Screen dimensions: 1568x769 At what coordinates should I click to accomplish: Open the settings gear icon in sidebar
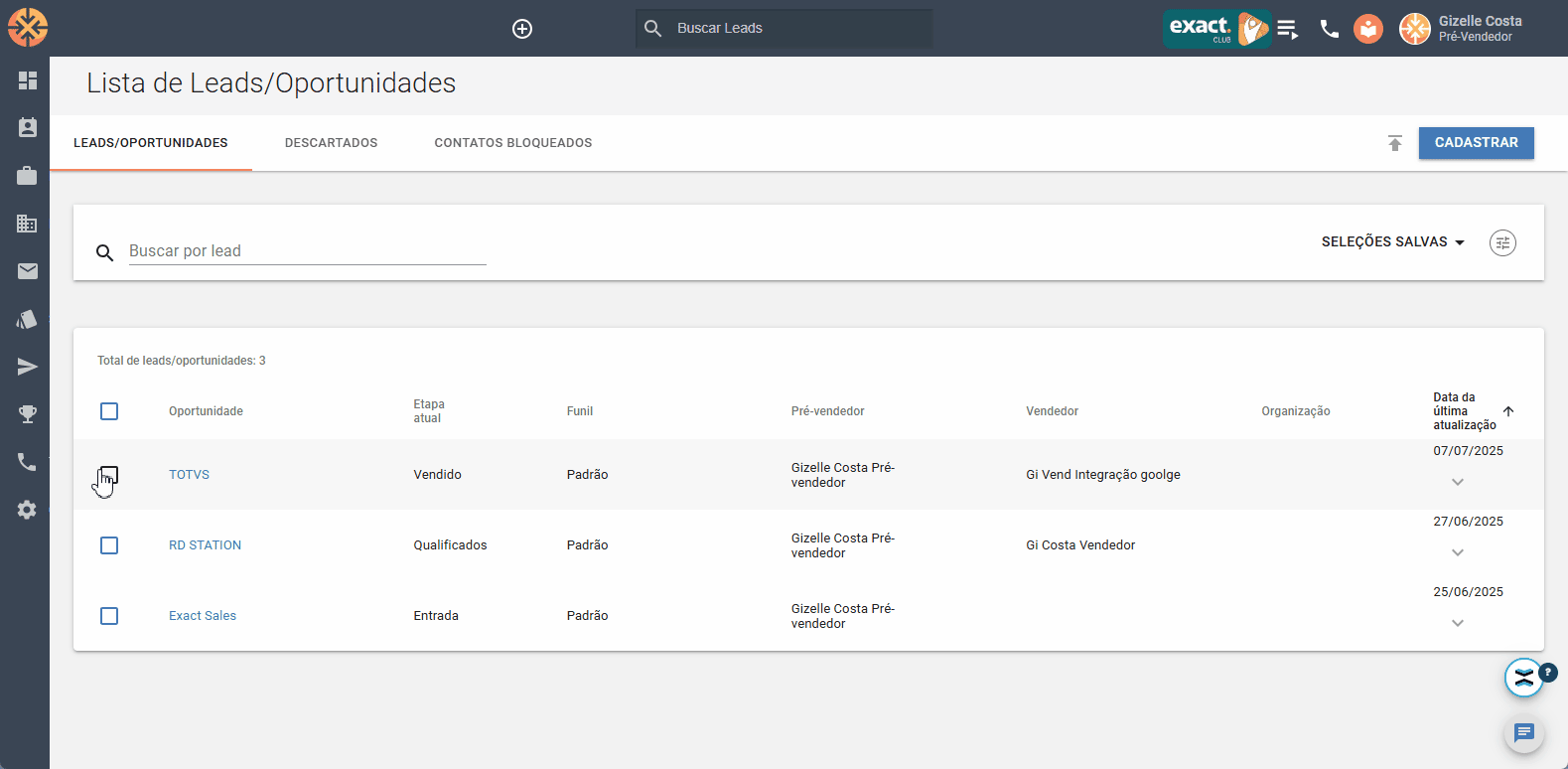point(27,510)
